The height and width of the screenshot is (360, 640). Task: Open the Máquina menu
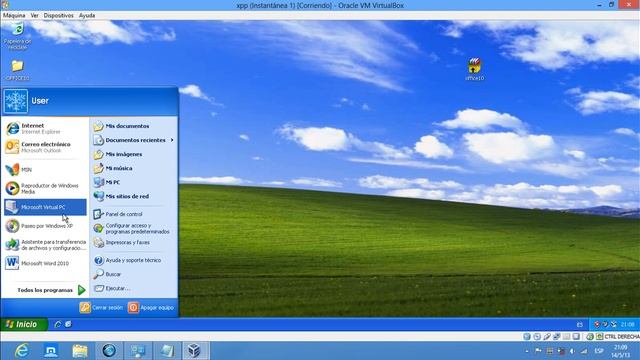point(14,15)
